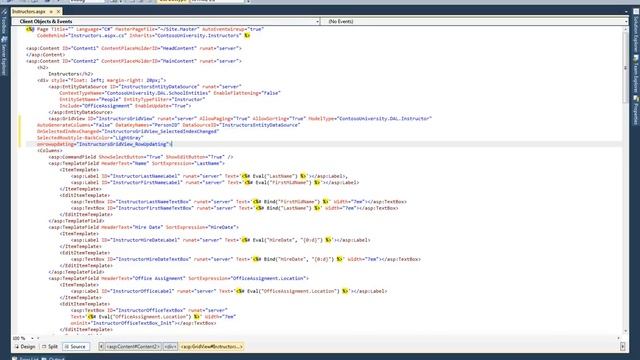
Task: Click the <Columns> tag line
Action: [50, 151]
